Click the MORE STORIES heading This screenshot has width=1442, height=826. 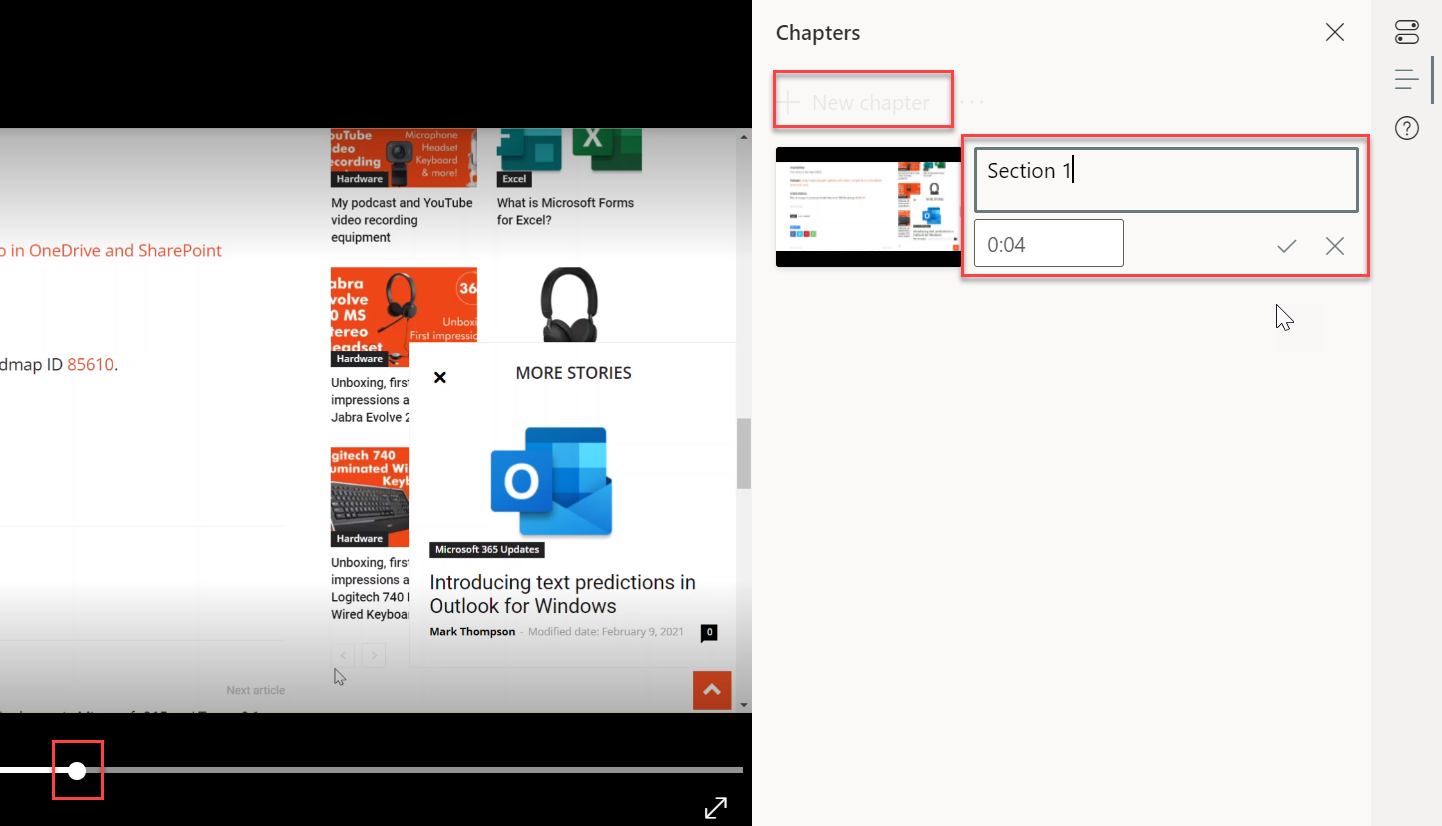tap(573, 373)
